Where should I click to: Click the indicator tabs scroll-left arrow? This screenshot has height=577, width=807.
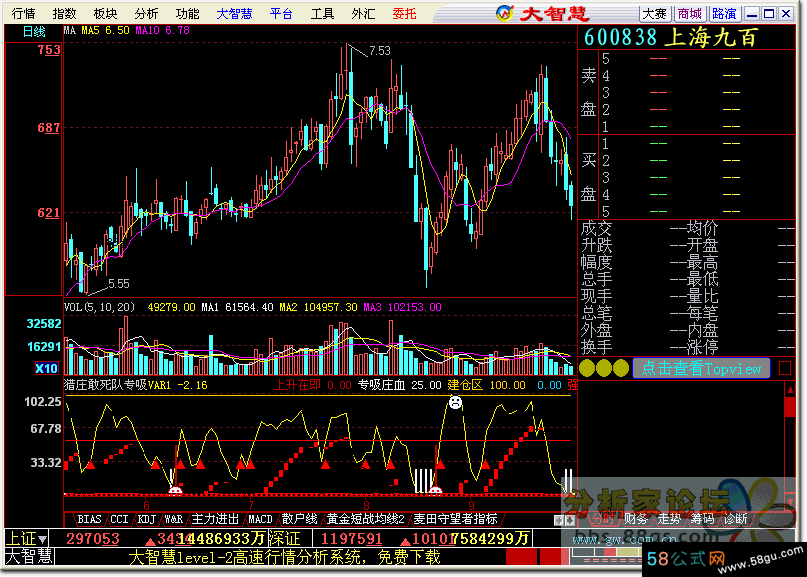pyautogui.click(x=558, y=520)
